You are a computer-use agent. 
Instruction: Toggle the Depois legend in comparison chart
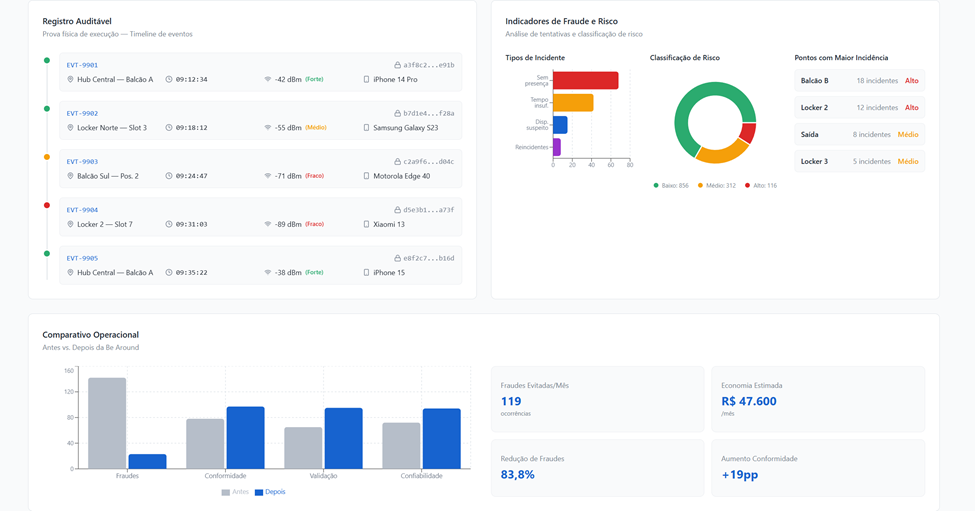270,492
